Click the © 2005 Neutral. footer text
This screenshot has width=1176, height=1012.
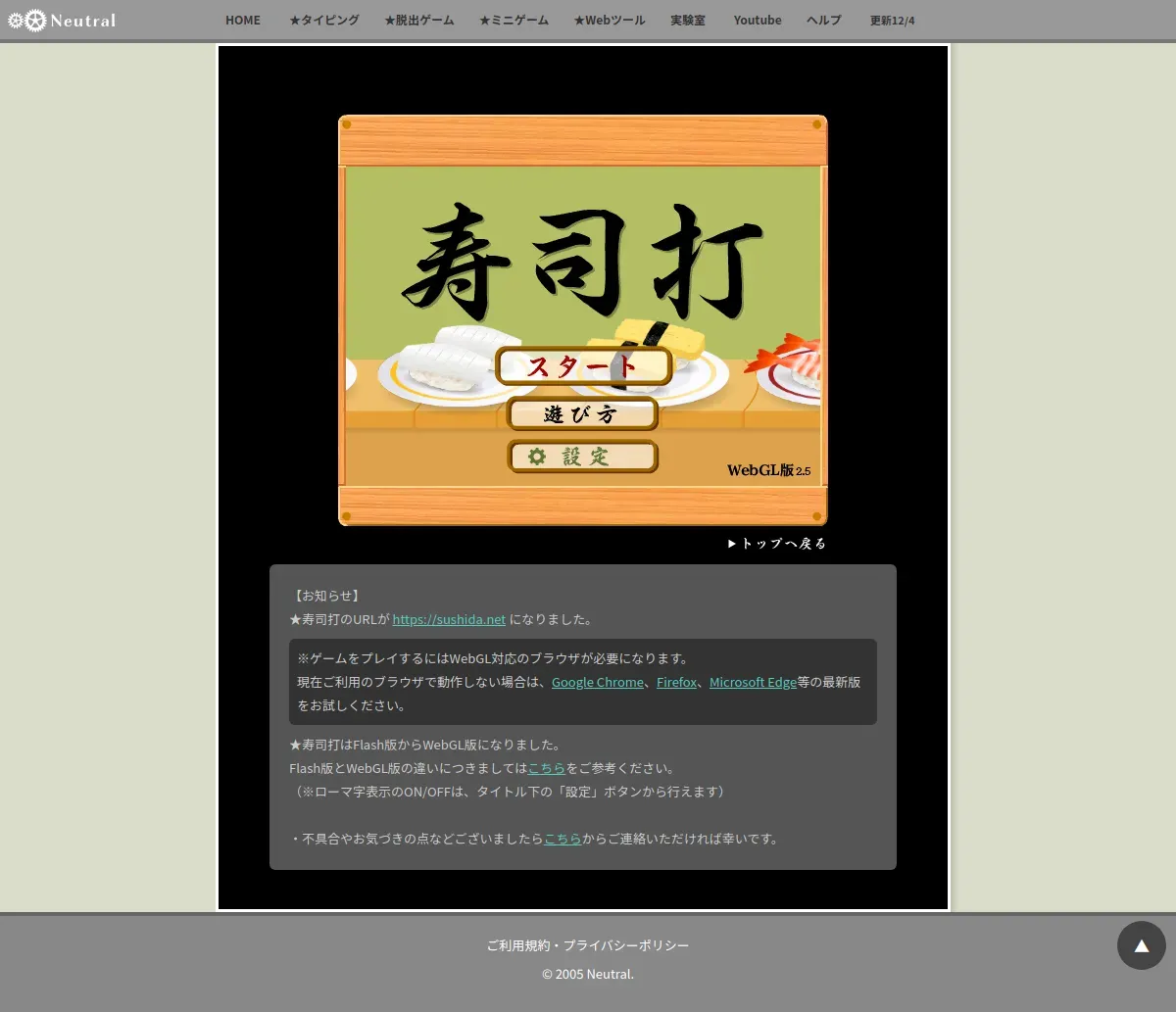coord(588,974)
